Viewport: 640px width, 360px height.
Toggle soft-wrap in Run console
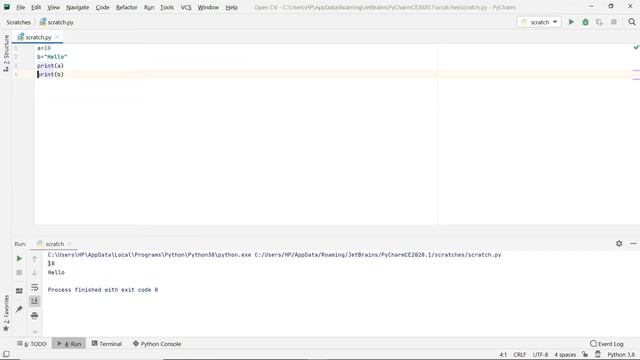click(x=35, y=287)
